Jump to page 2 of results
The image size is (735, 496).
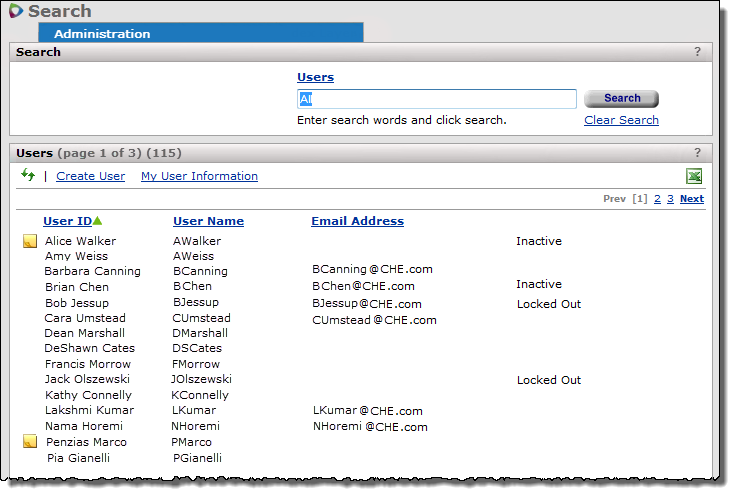[x=657, y=199]
